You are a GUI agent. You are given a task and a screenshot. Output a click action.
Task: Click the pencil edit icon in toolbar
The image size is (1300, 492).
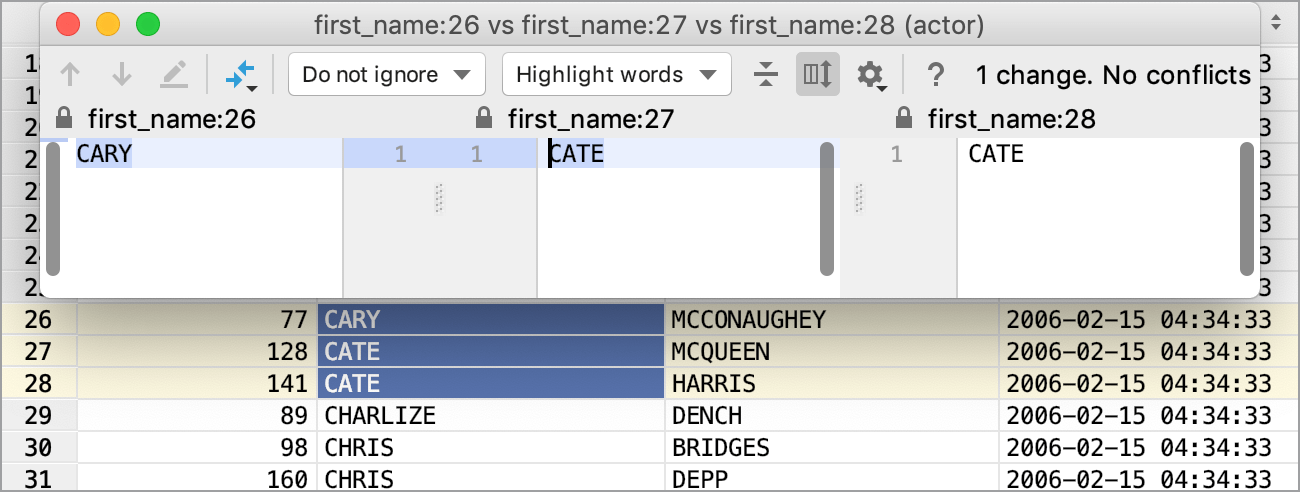pyautogui.click(x=174, y=74)
